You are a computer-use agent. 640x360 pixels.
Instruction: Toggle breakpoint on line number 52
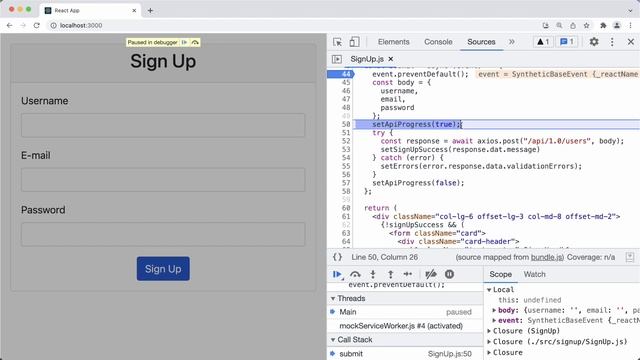346,141
